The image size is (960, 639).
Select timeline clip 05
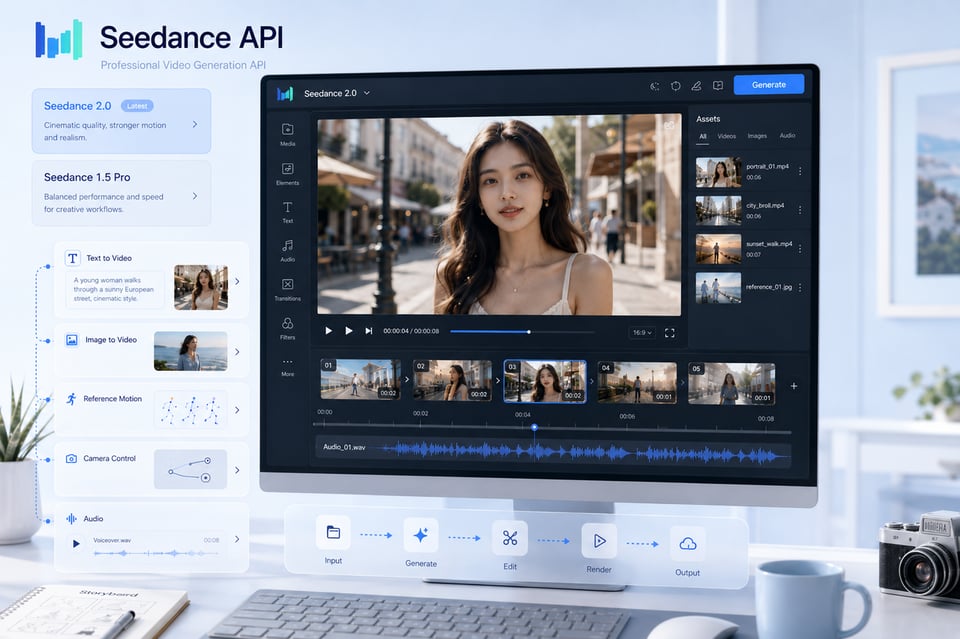(732, 384)
